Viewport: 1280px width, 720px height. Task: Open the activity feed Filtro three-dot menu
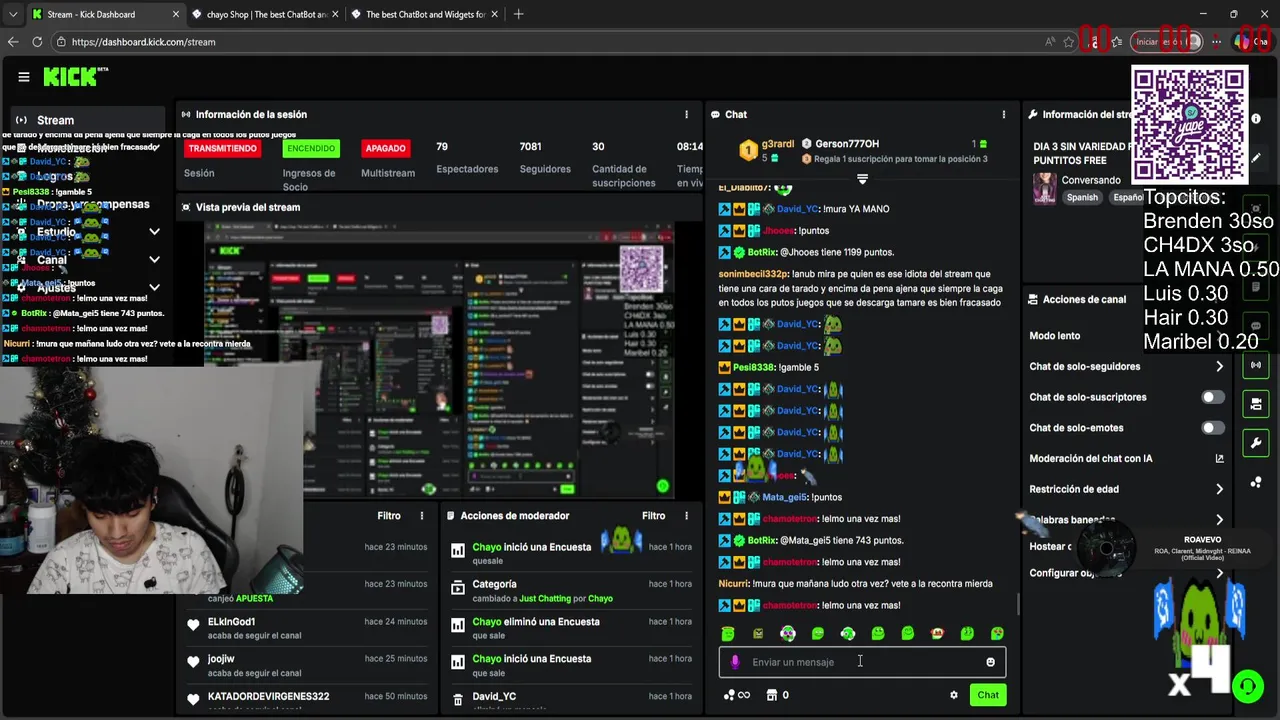coord(422,516)
